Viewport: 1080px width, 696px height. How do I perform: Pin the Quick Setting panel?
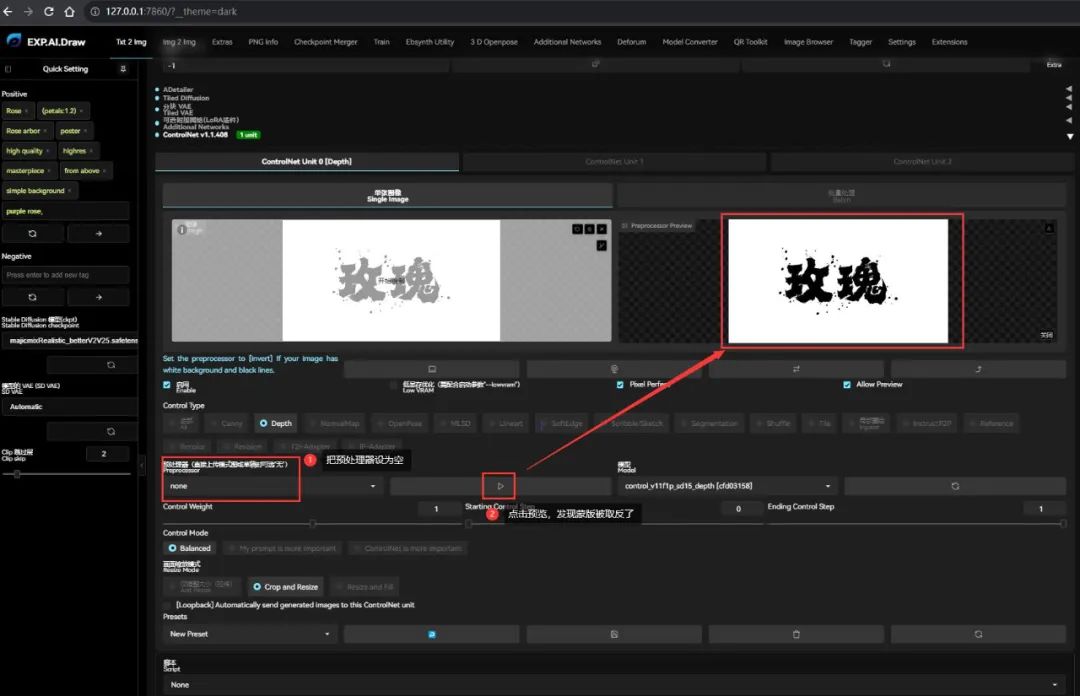123,69
